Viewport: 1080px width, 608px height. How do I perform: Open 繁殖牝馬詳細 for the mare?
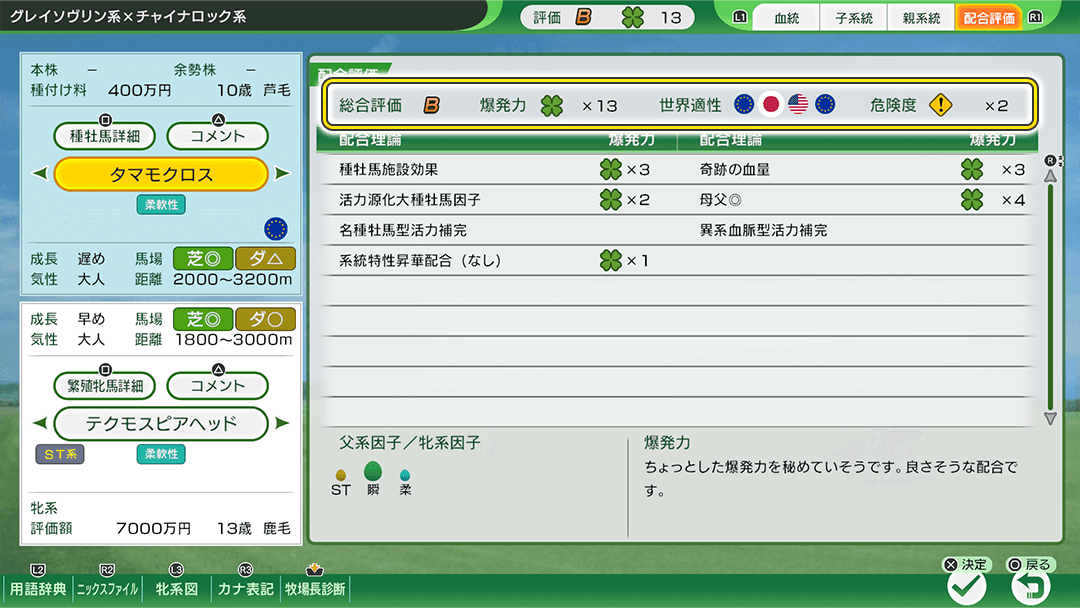pyautogui.click(x=105, y=386)
